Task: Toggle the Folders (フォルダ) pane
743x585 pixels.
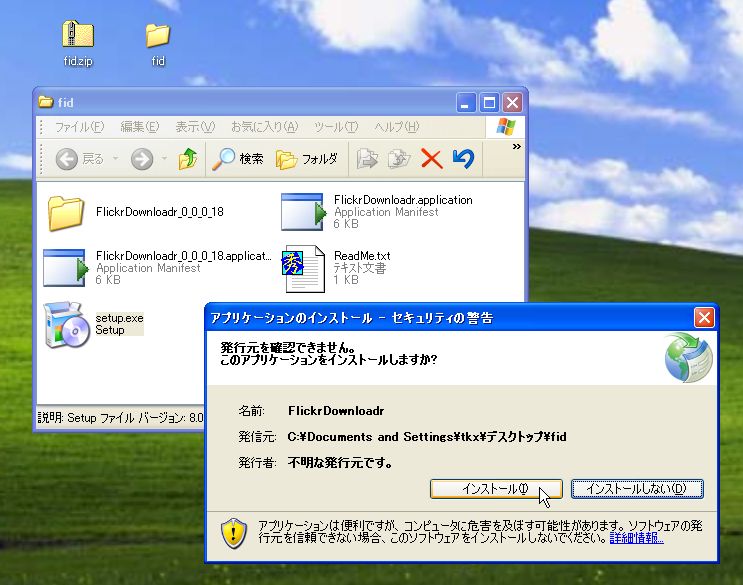Action: tap(307, 159)
